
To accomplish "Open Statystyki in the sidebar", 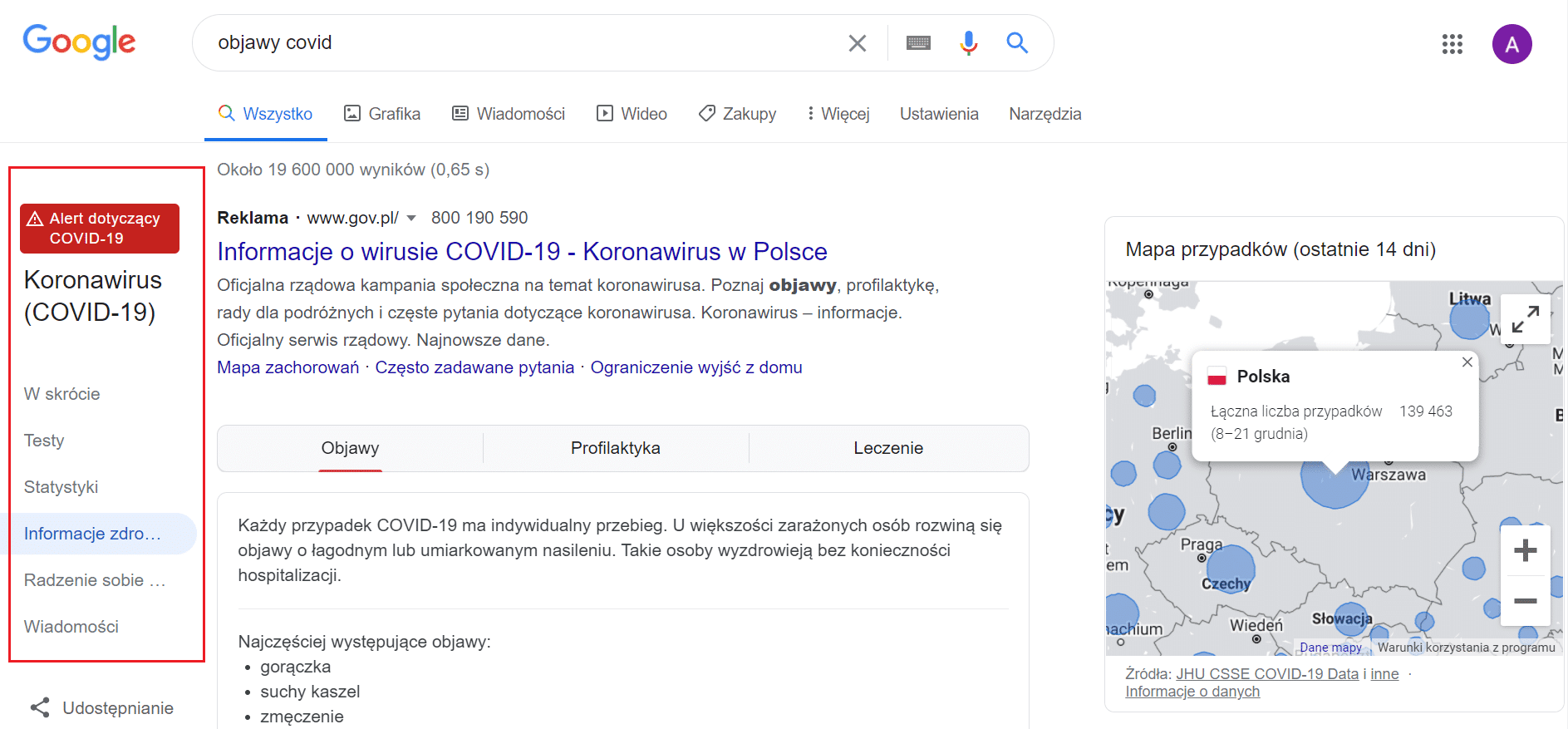I will pos(61,487).
